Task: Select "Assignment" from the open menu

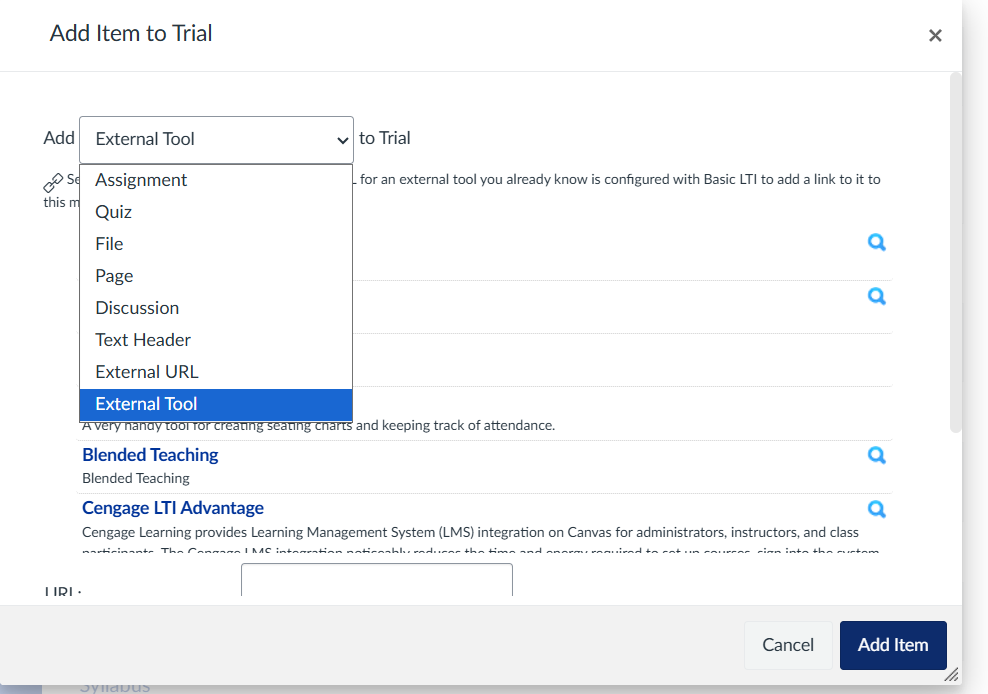Action: [x=140, y=179]
